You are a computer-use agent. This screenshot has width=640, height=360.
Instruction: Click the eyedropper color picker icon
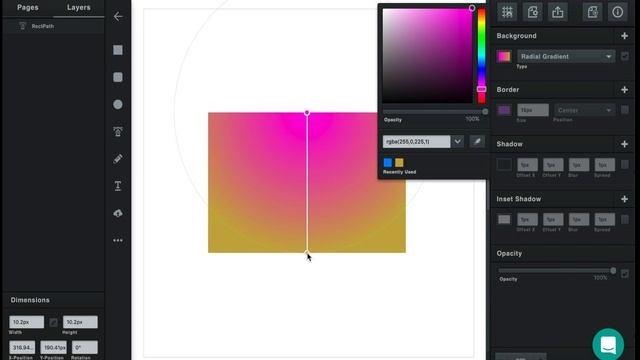coord(477,142)
